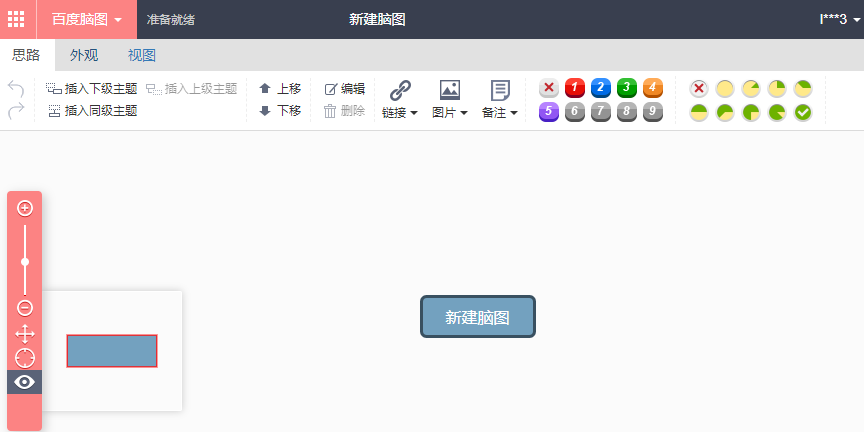864x432 pixels.
Task: Click the navigator thumbnail rectangle
Action: point(112,350)
